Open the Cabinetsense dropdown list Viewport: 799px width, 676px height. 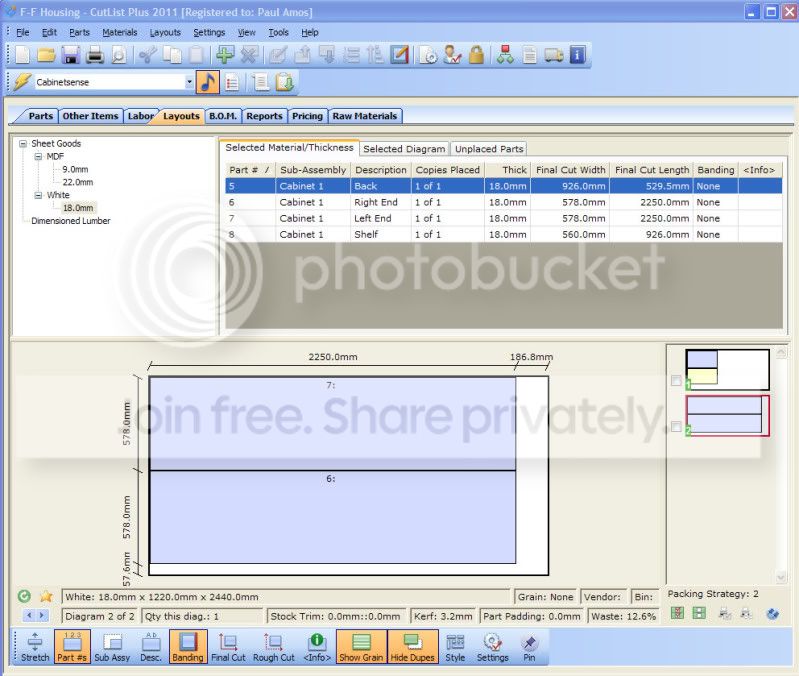click(x=190, y=83)
